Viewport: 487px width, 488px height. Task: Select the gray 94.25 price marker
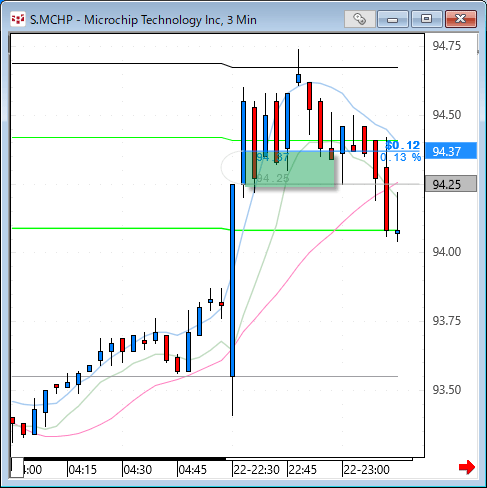pyautogui.click(x=451, y=184)
